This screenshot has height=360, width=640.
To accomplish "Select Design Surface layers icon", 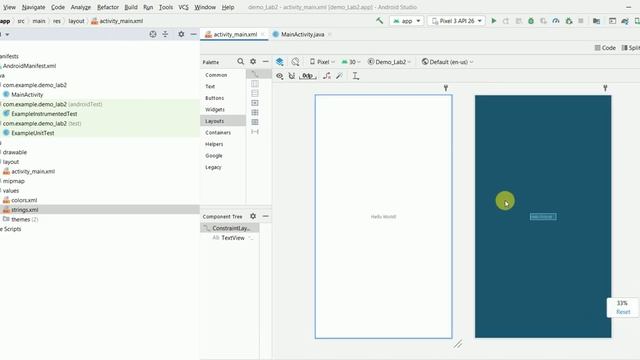I will (280, 62).
